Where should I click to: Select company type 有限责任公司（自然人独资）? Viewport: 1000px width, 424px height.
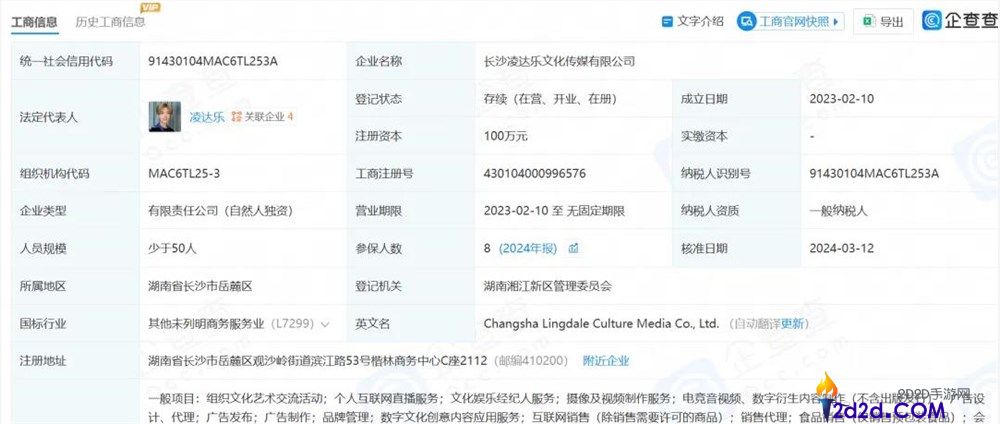coord(221,211)
